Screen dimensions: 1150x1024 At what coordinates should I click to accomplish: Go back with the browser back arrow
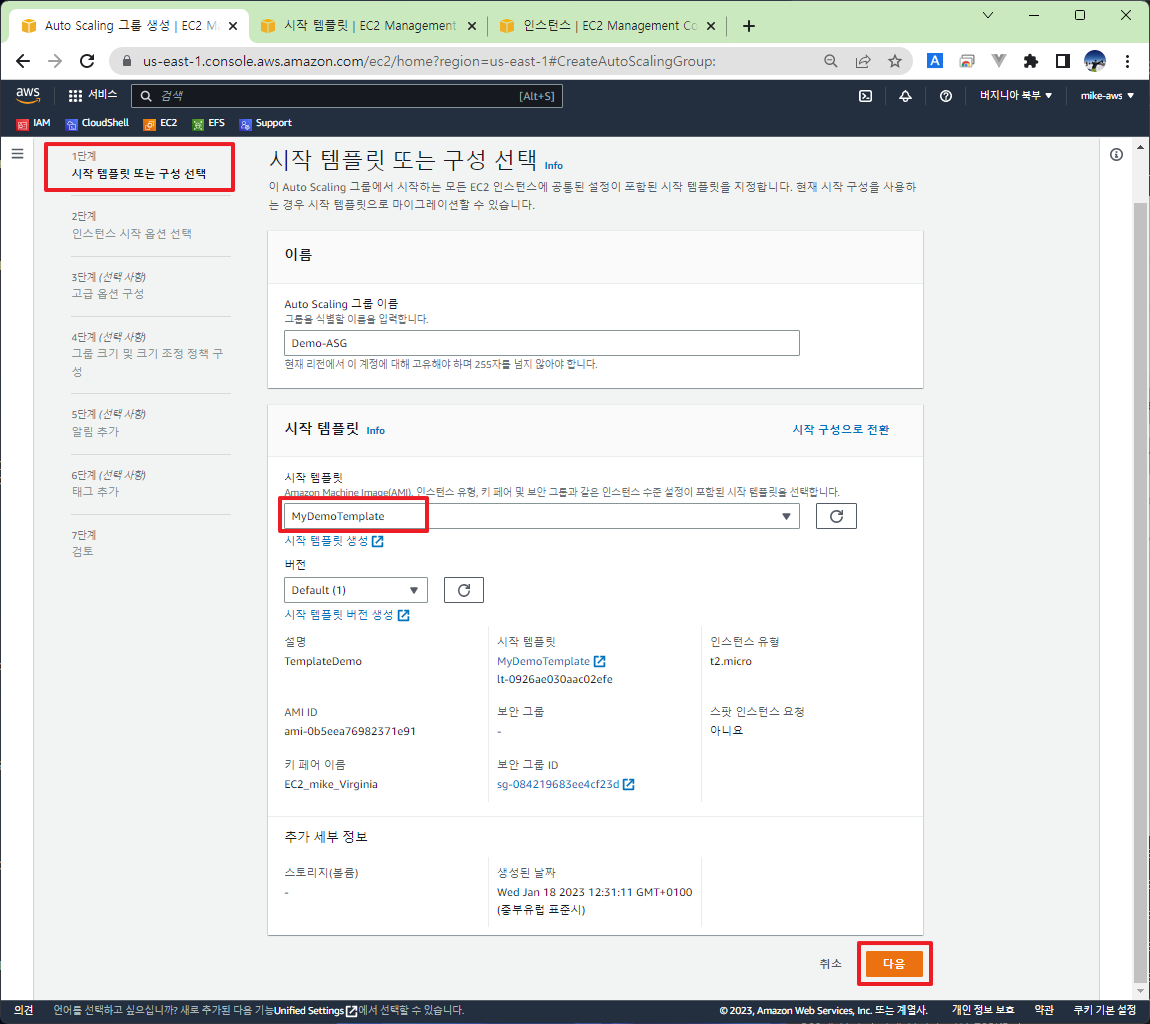23,61
